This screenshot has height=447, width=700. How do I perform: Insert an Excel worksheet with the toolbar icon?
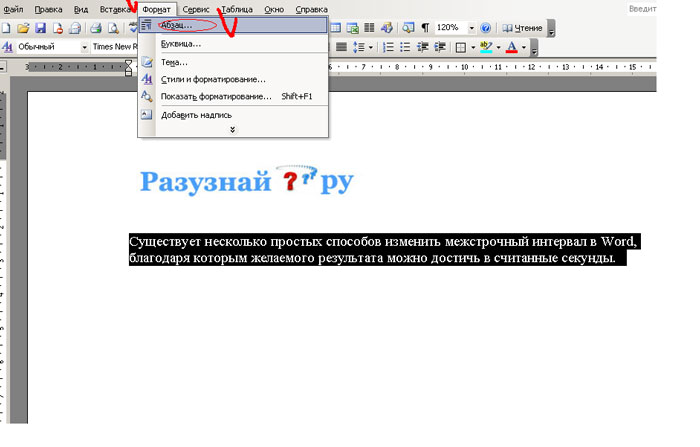353,28
